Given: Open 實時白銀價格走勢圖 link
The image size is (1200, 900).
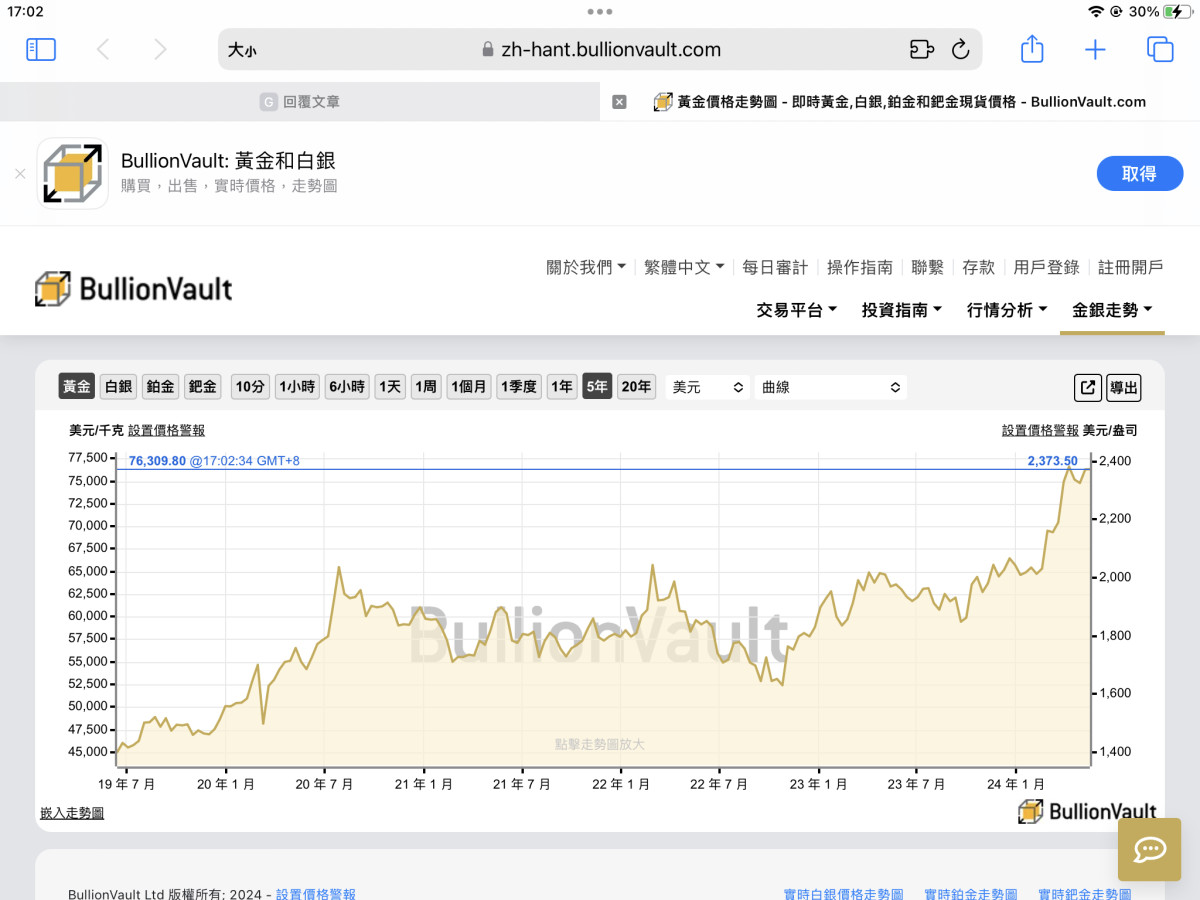Looking at the screenshot, I should tap(844, 894).
